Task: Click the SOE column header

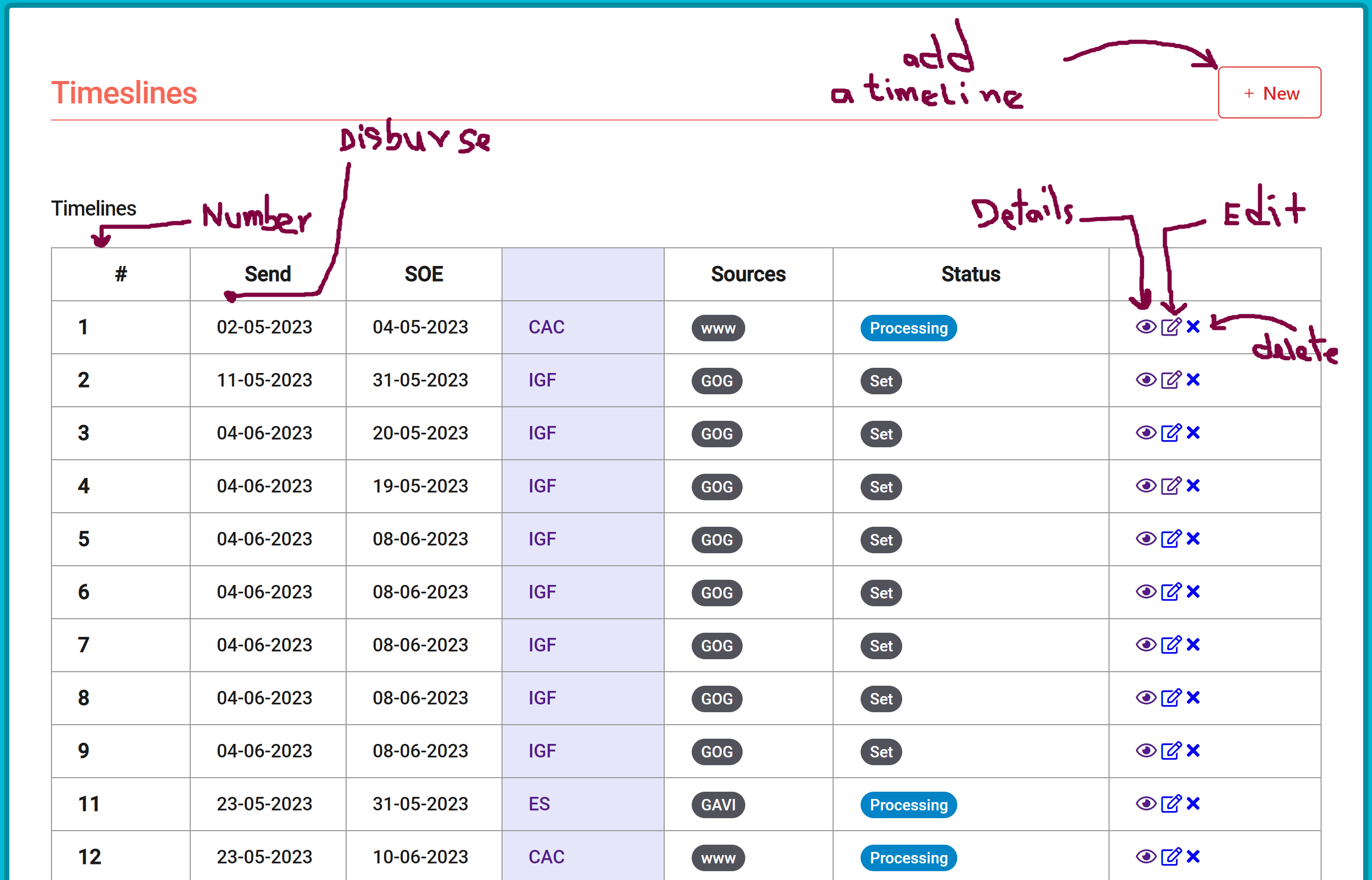Action: tap(424, 274)
